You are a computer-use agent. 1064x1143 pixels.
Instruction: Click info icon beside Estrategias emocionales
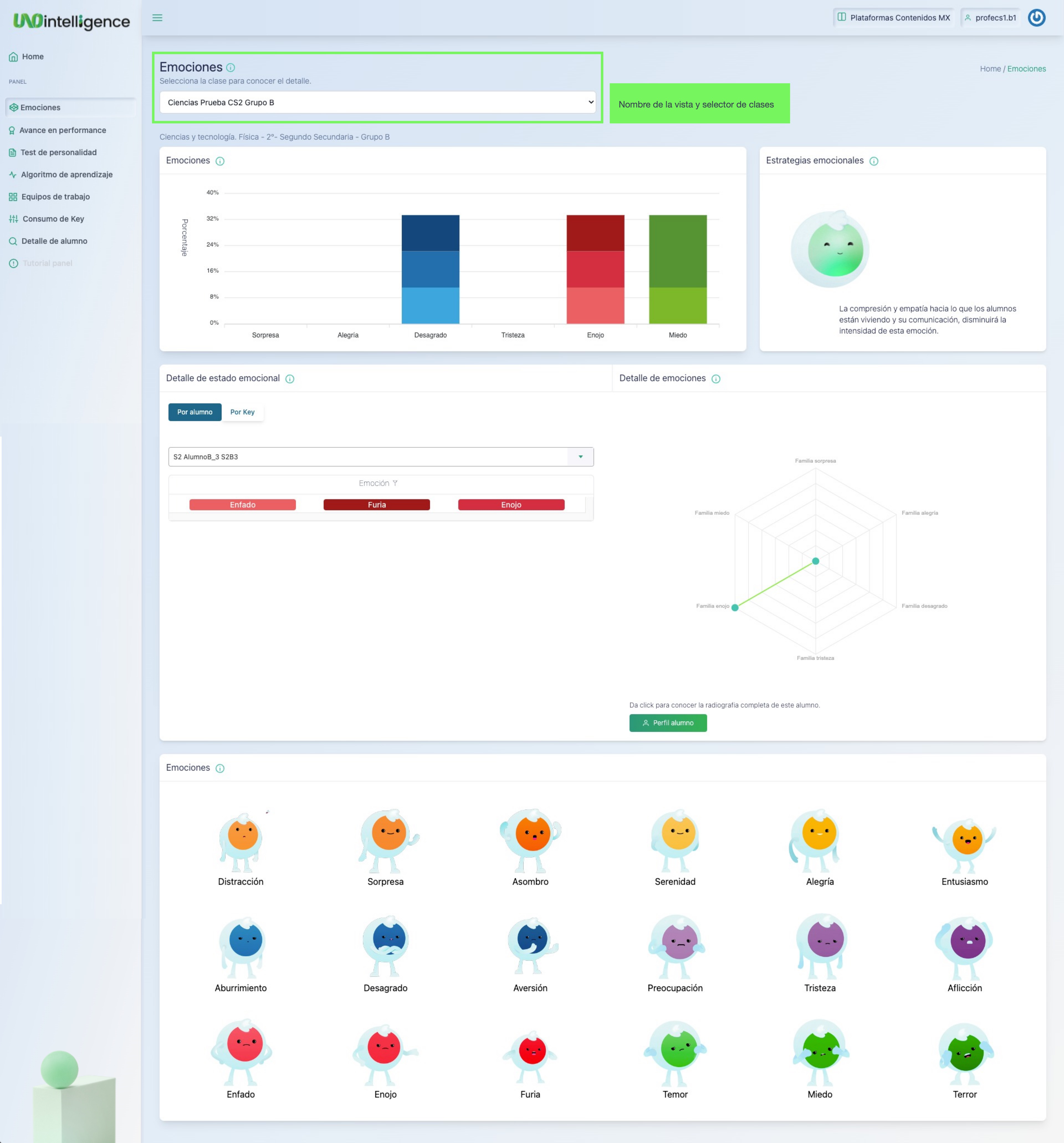point(874,161)
